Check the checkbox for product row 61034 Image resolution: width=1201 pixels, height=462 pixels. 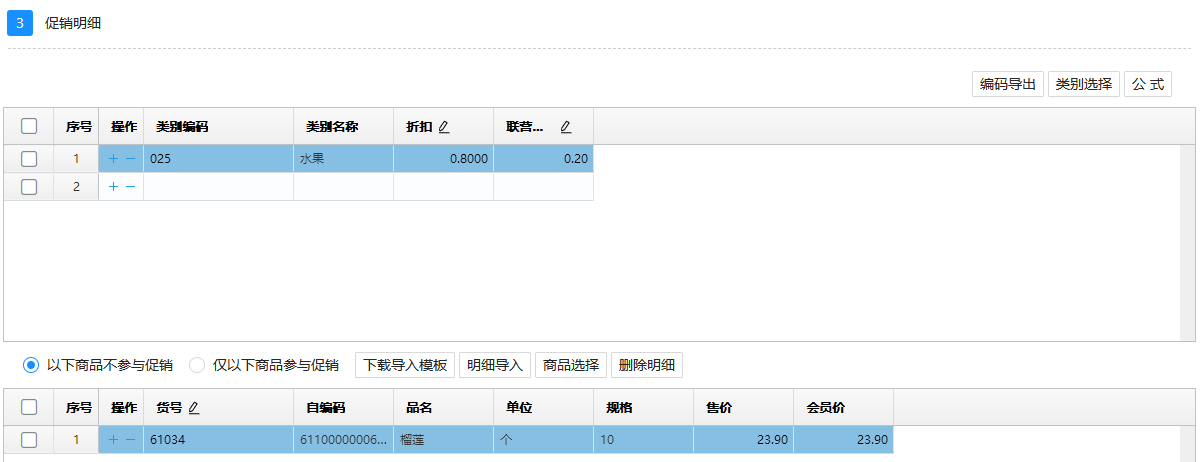click(29, 439)
